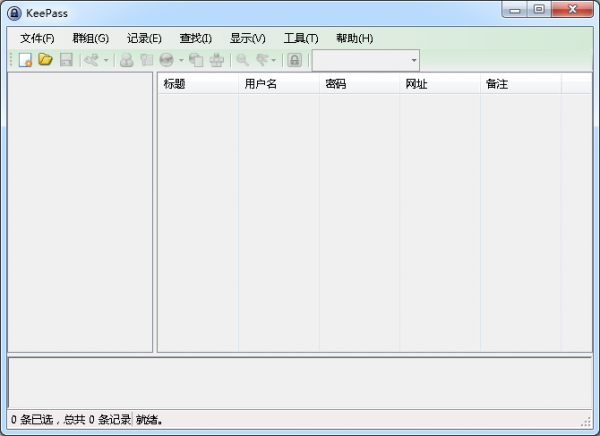Click the Perform auto-type icon
The height and width of the screenshot is (436, 600).
[217, 60]
